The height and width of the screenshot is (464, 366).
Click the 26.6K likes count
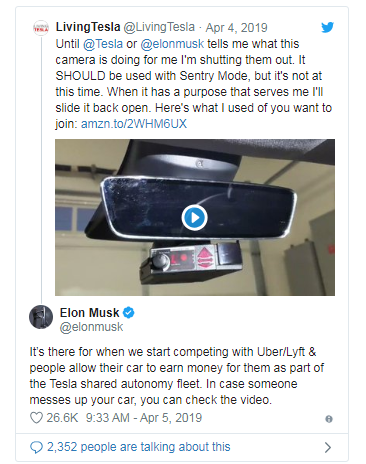pos(62,418)
